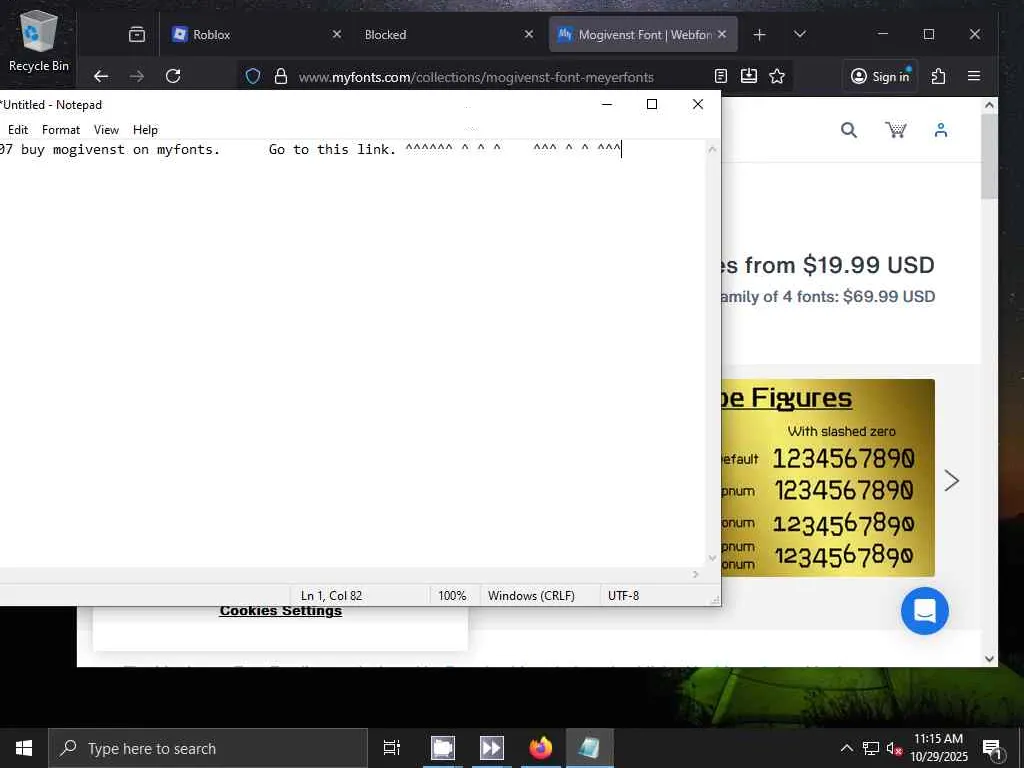Minimize the Notepad window

607,104
